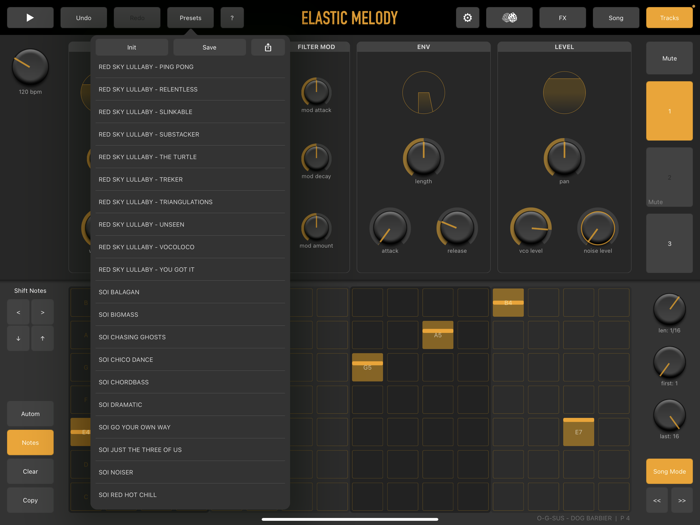The width and height of the screenshot is (700, 525).
Task: Select SOI CHASING GHOSTS preset
Action: (x=190, y=338)
